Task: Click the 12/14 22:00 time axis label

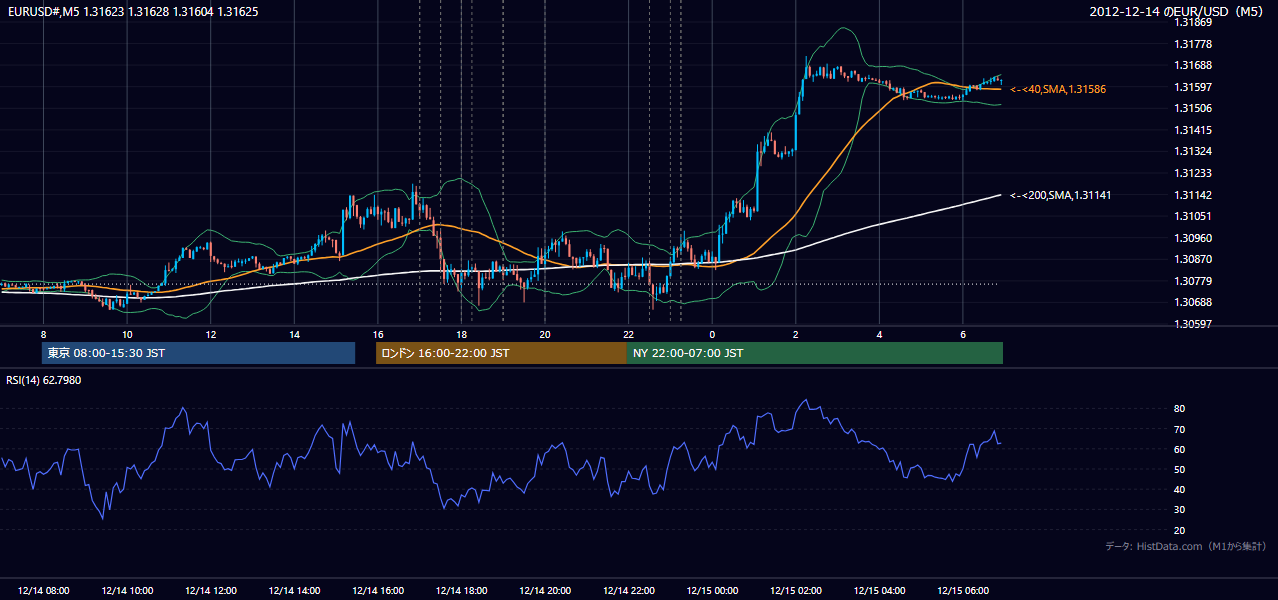Action: click(629, 591)
